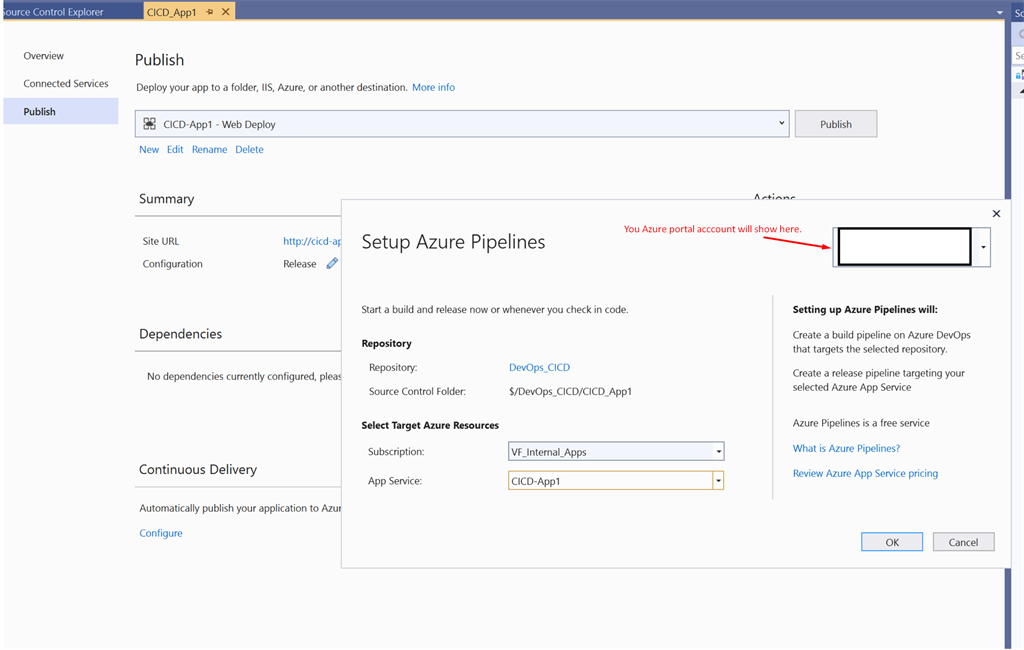Click the web deploy profile icon
The height and width of the screenshot is (650, 1024).
pyautogui.click(x=150, y=124)
